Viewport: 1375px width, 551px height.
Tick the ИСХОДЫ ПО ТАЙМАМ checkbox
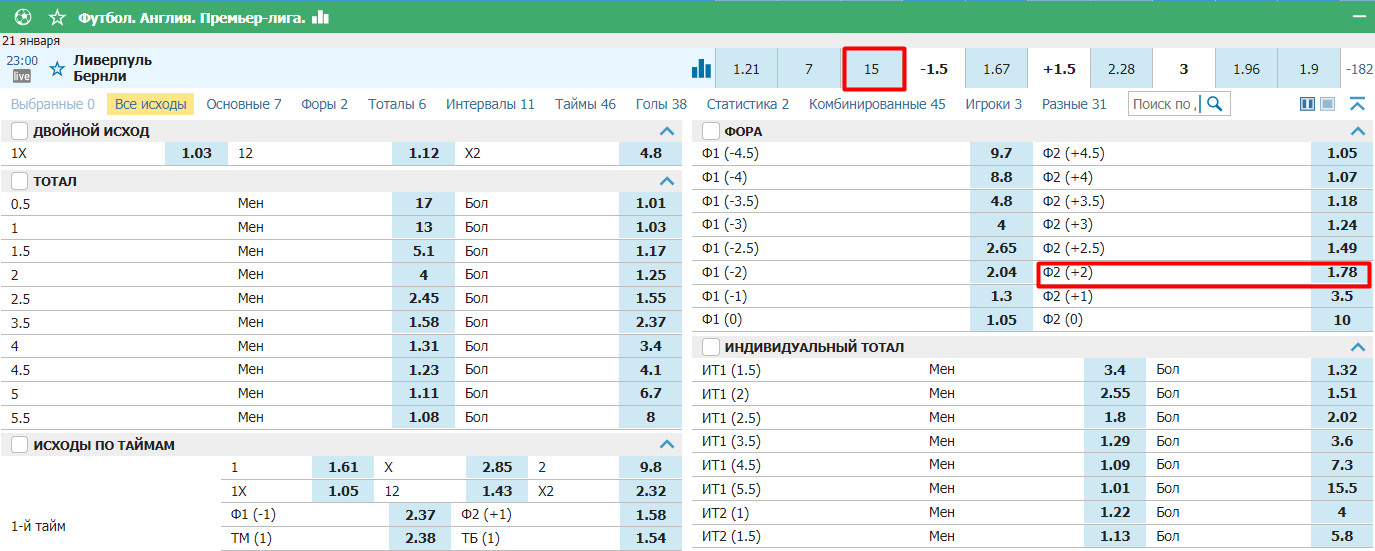[19, 445]
